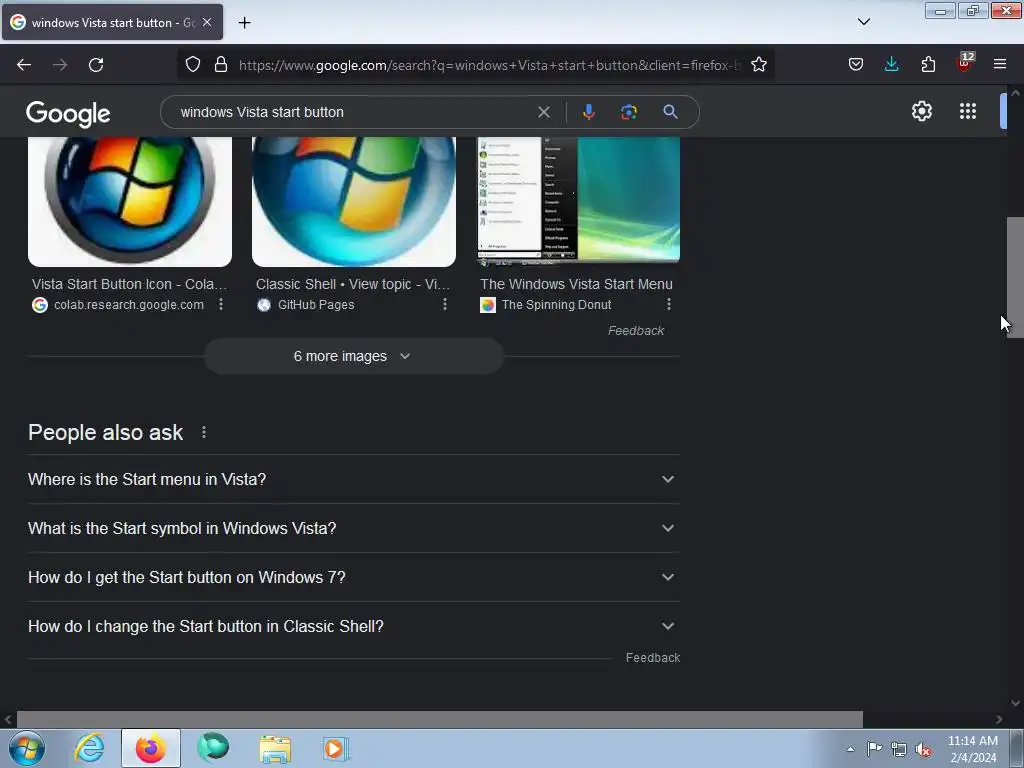Click the network tray icon
This screenshot has width=1024, height=768.
click(899, 750)
